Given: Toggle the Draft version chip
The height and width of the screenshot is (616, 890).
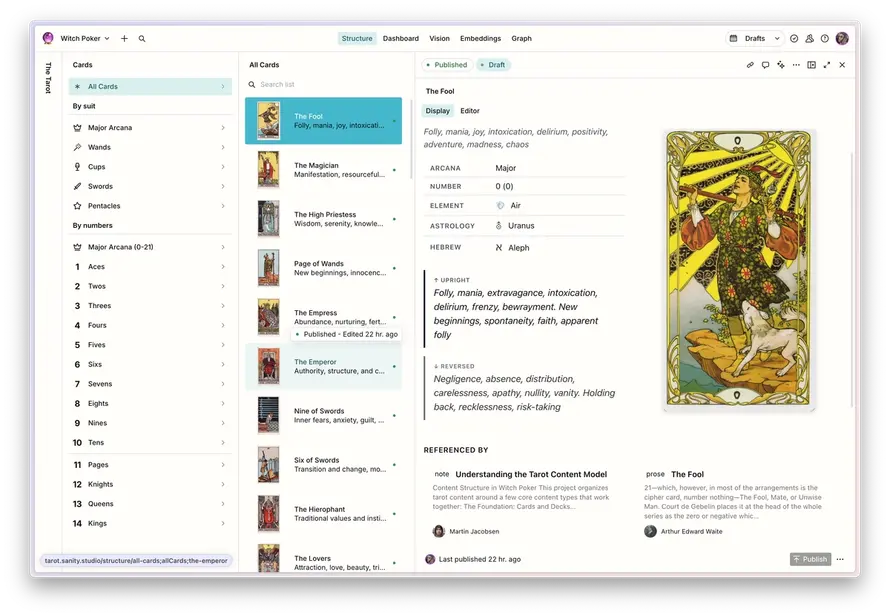Looking at the screenshot, I should (x=491, y=63).
